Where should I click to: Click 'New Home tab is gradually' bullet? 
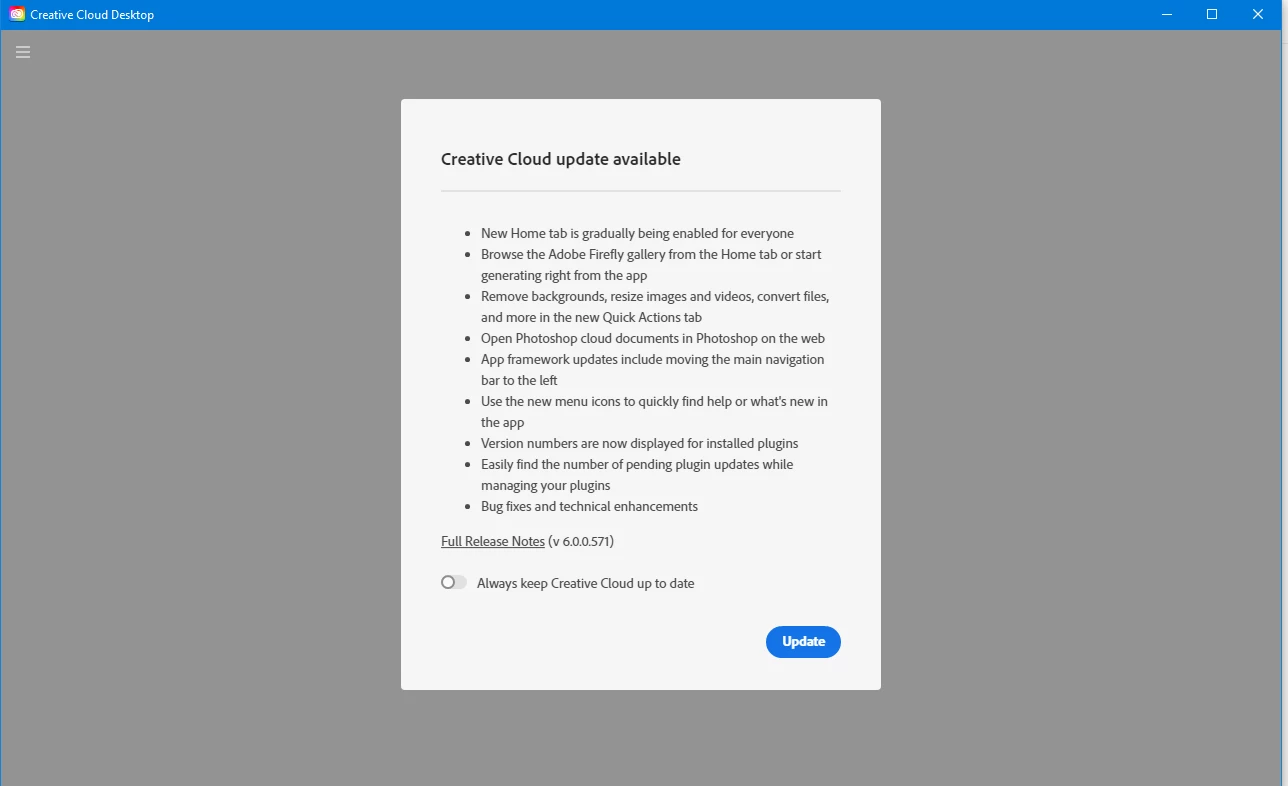click(x=637, y=233)
